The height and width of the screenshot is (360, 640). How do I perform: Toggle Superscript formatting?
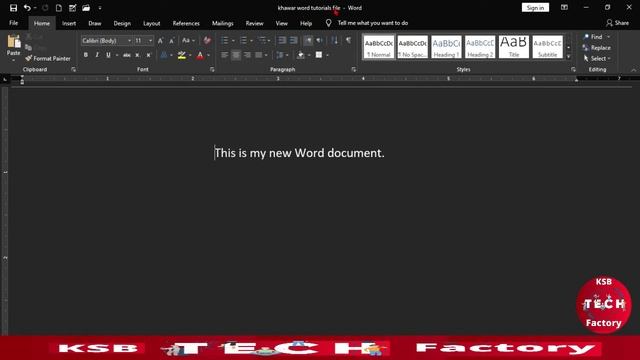pos(149,55)
